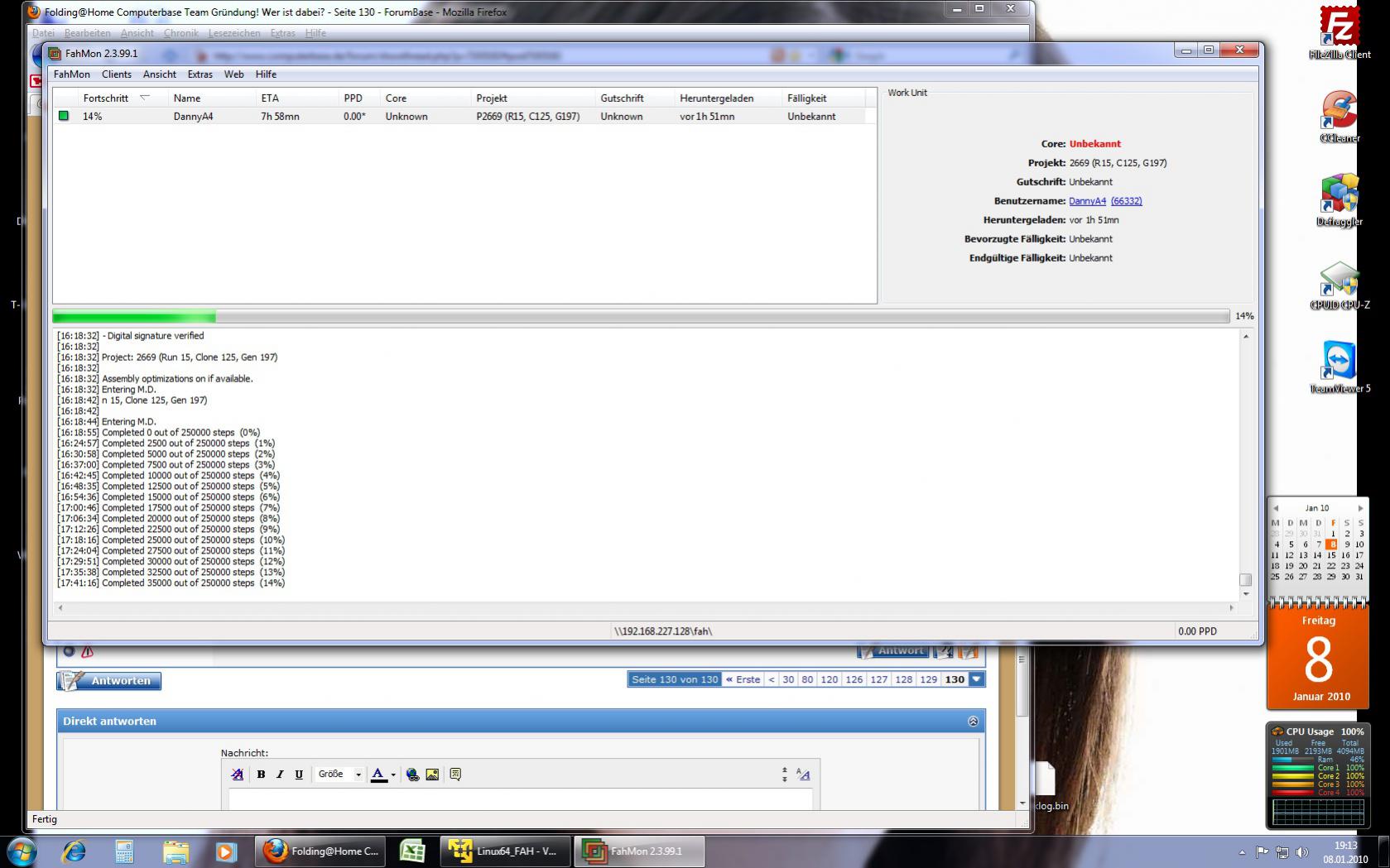Go to Erste forum page
Screen dimensions: 1390x868
point(743,679)
